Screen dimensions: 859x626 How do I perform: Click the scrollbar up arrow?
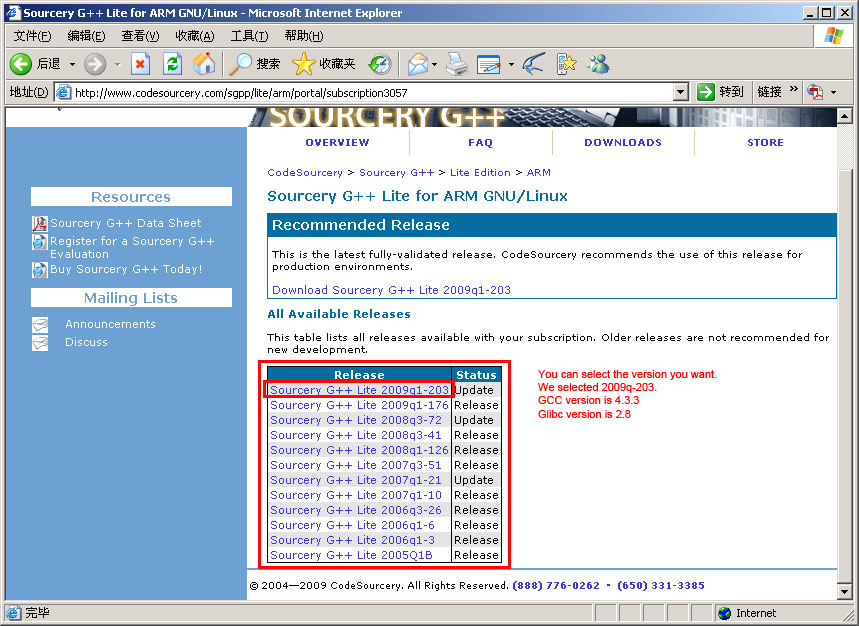(x=844, y=116)
